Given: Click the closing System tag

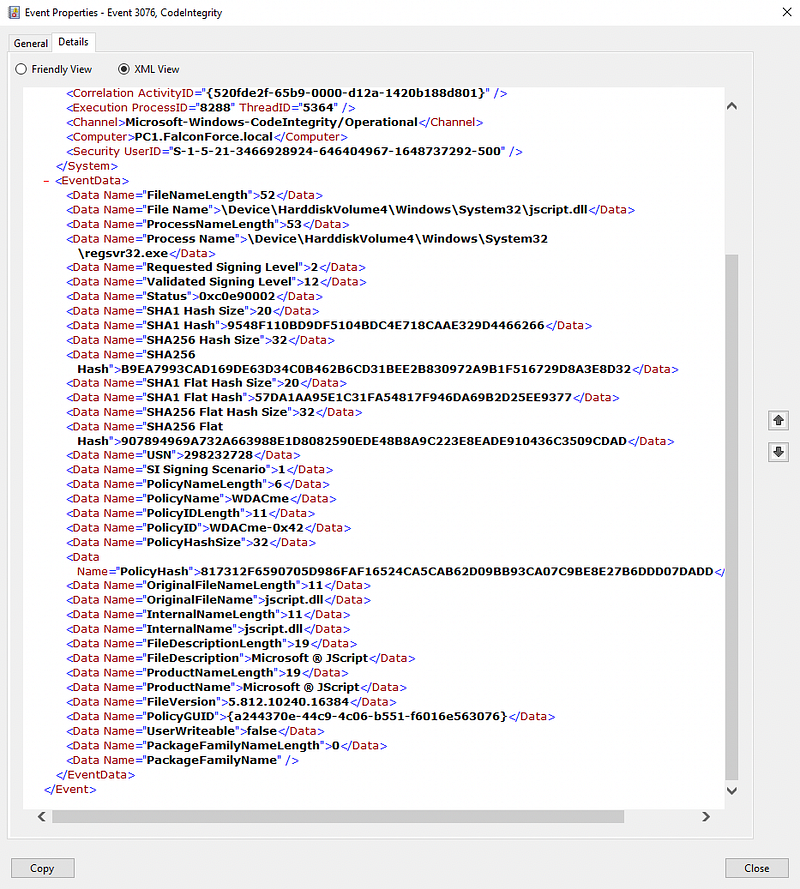Looking at the screenshot, I should [87, 166].
